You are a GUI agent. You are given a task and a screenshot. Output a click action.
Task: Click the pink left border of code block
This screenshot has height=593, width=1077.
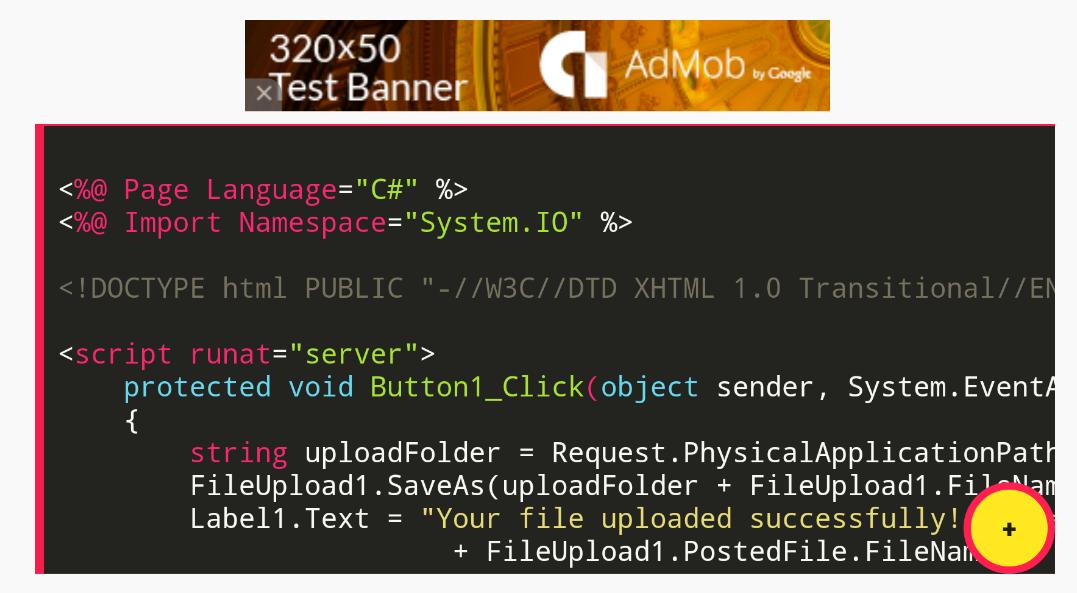tap(40, 349)
